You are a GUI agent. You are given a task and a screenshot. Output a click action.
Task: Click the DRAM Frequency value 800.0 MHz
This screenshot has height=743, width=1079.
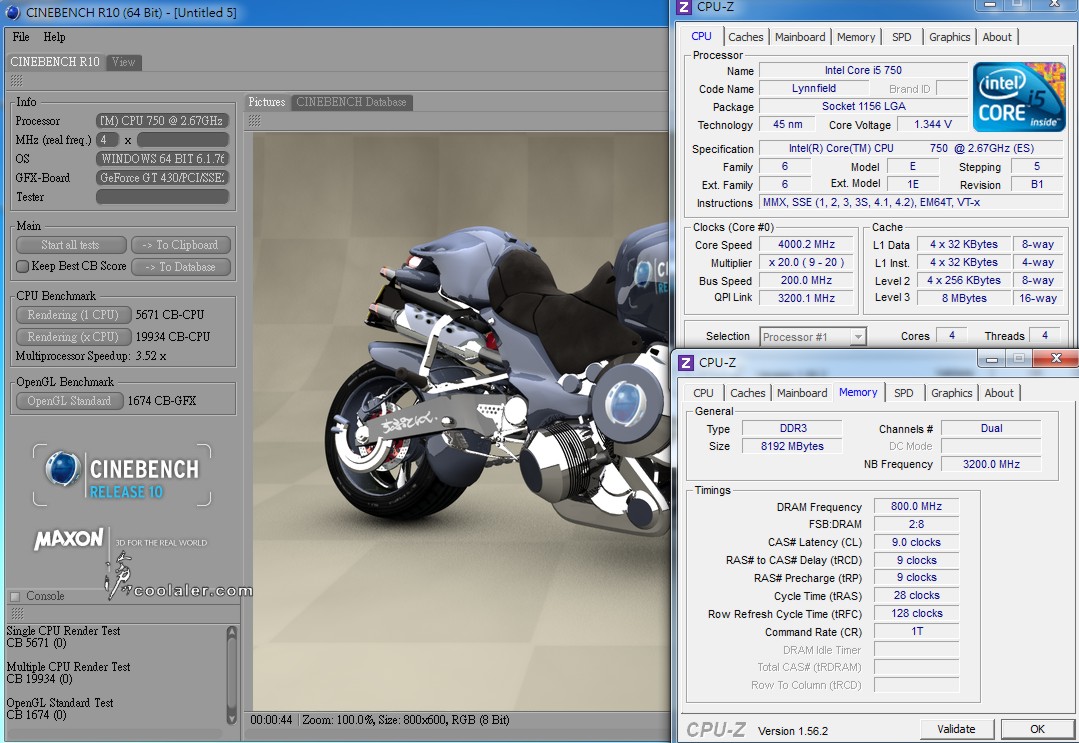click(x=917, y=506)
